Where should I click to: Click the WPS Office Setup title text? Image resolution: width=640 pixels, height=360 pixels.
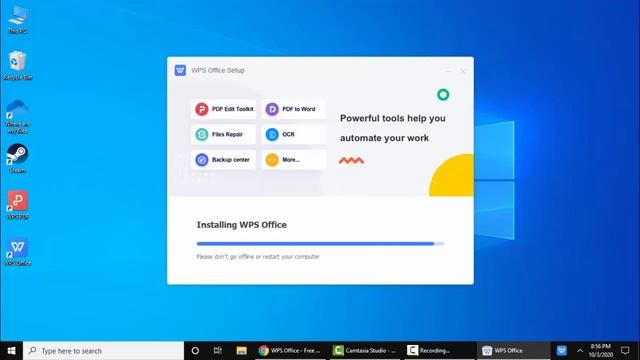(218, 70)
